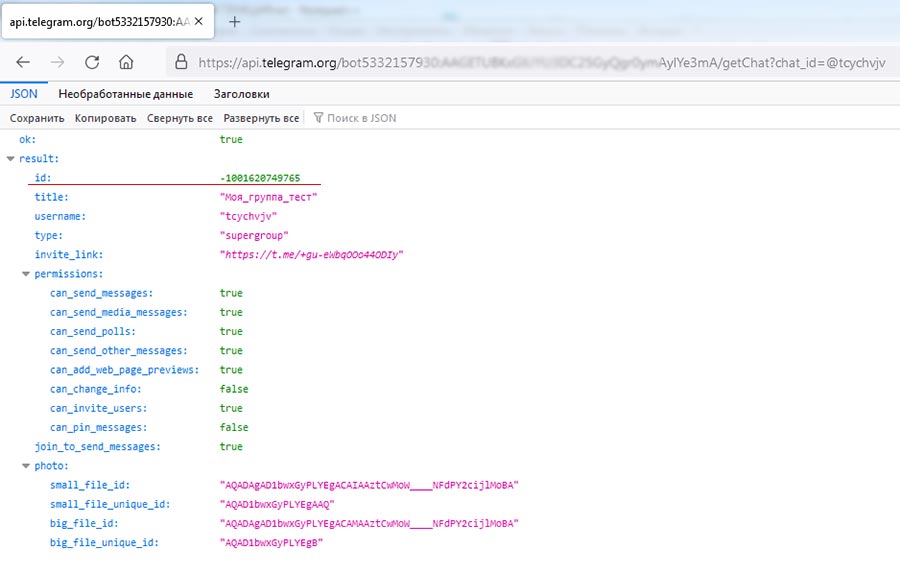This screenshot has width=900, height=573.
Task: Click the type value "supergroup"
Action: pos(254,235)
